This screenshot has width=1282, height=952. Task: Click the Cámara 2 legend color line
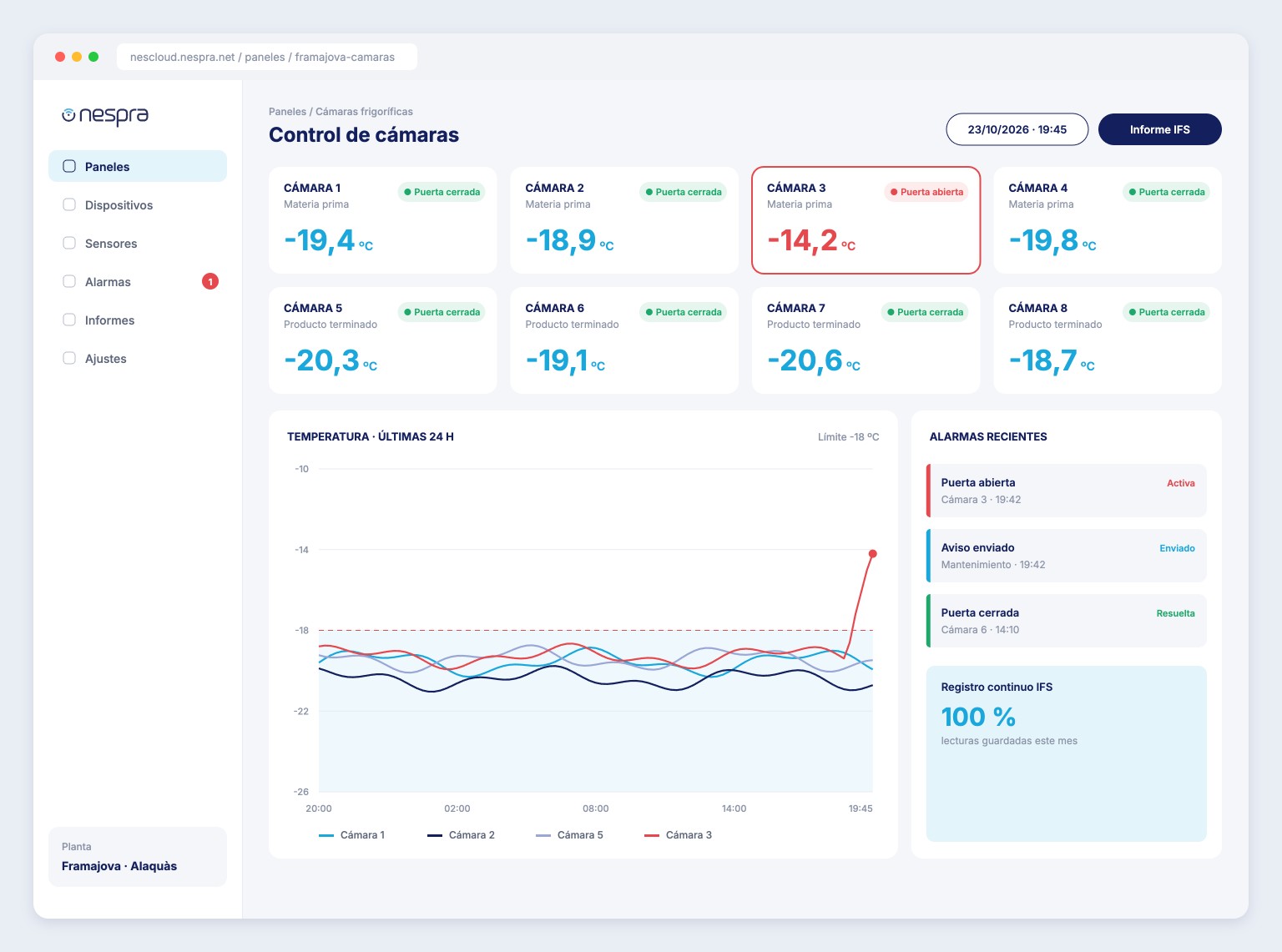point(435,835)
